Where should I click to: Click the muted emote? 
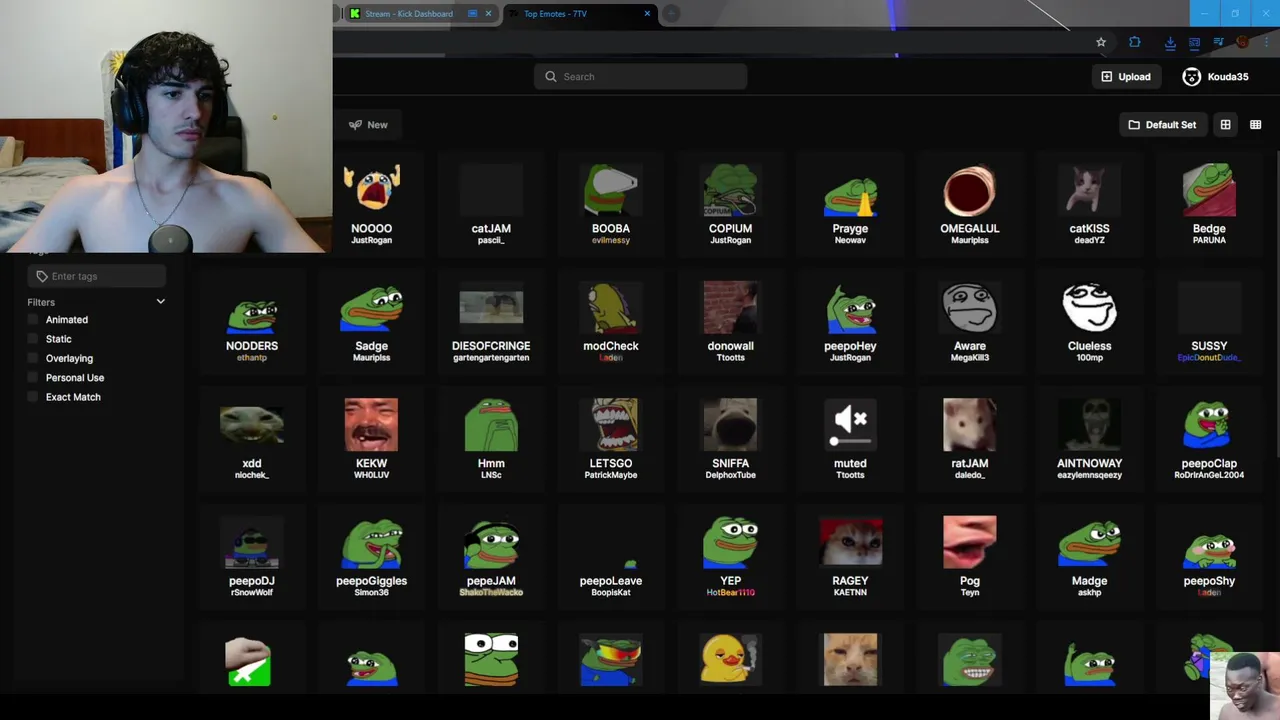[850, 439]
